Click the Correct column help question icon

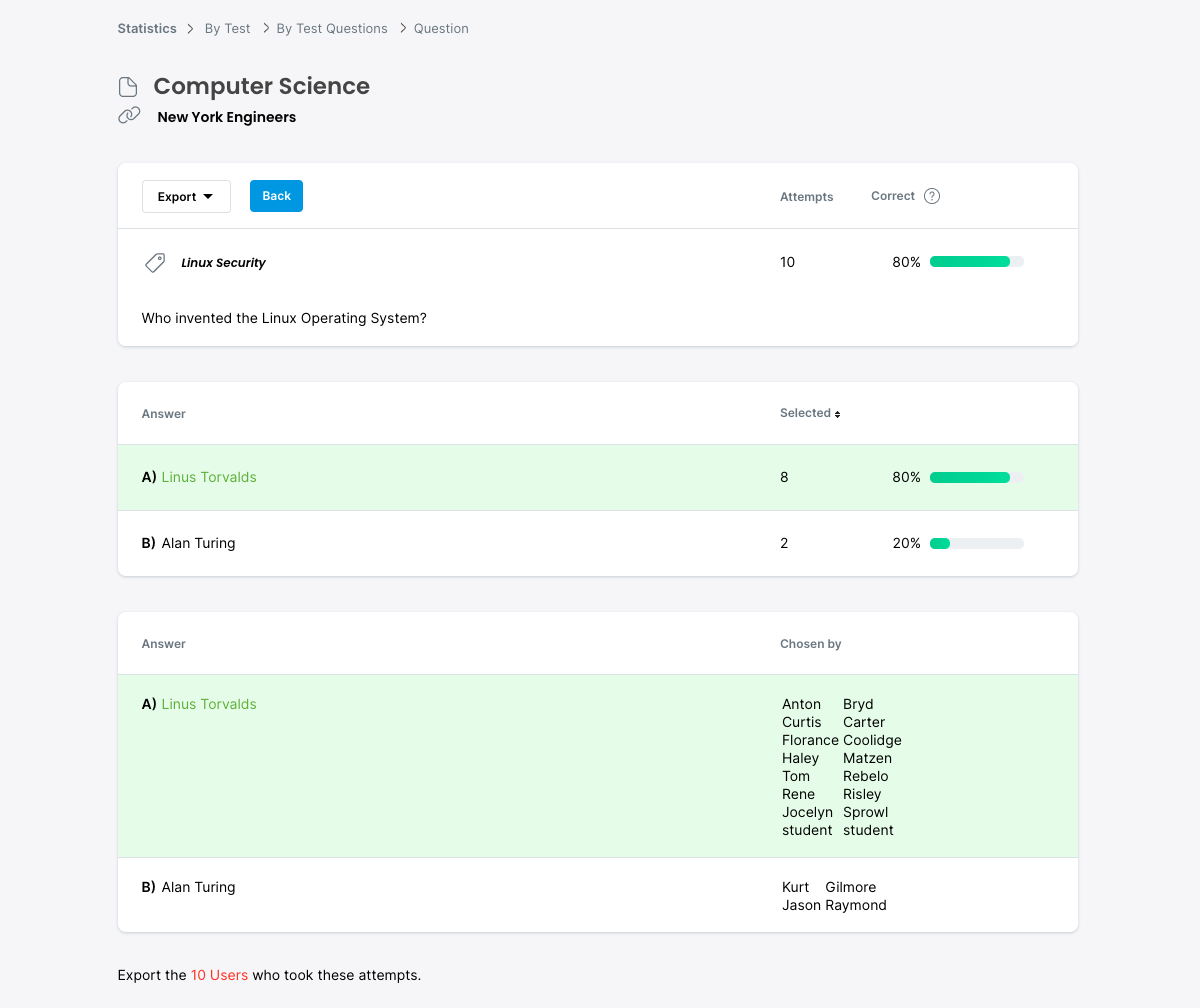(x=932, y=196)
